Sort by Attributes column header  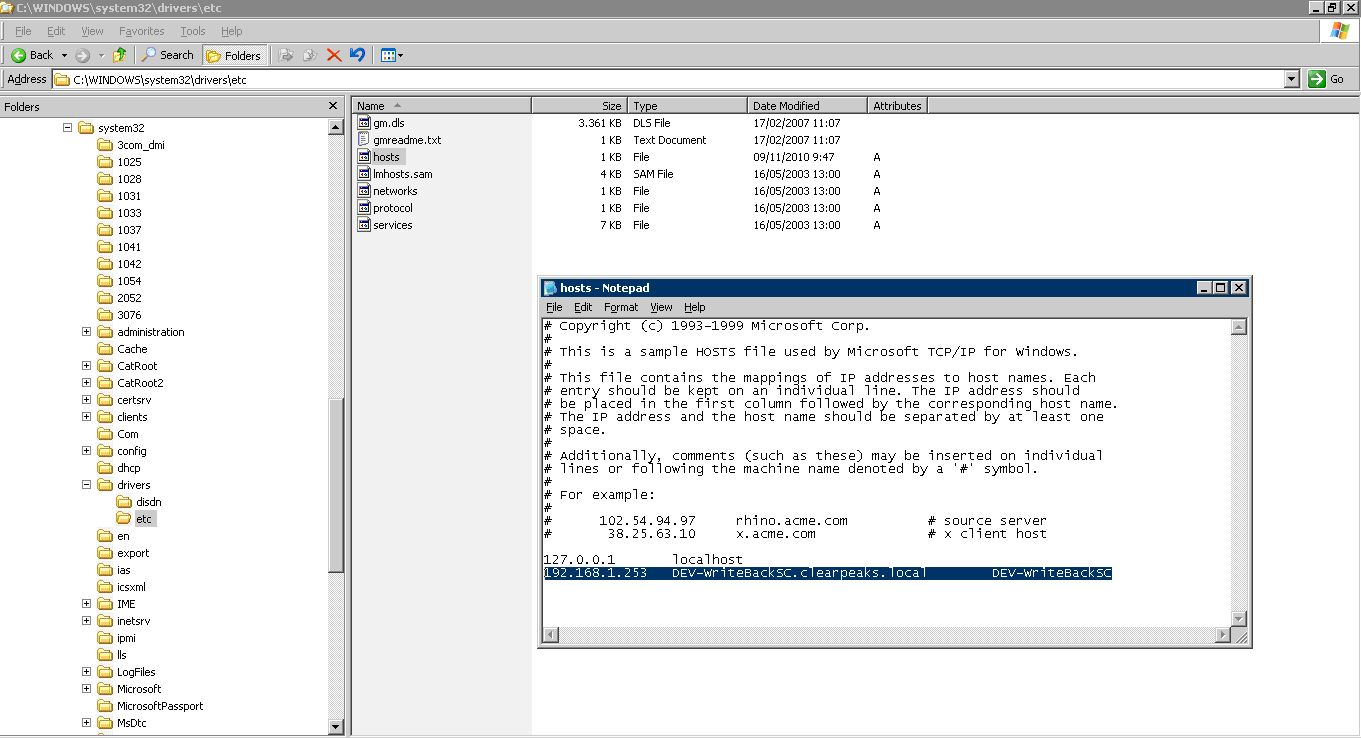click(x=897, y=105)
